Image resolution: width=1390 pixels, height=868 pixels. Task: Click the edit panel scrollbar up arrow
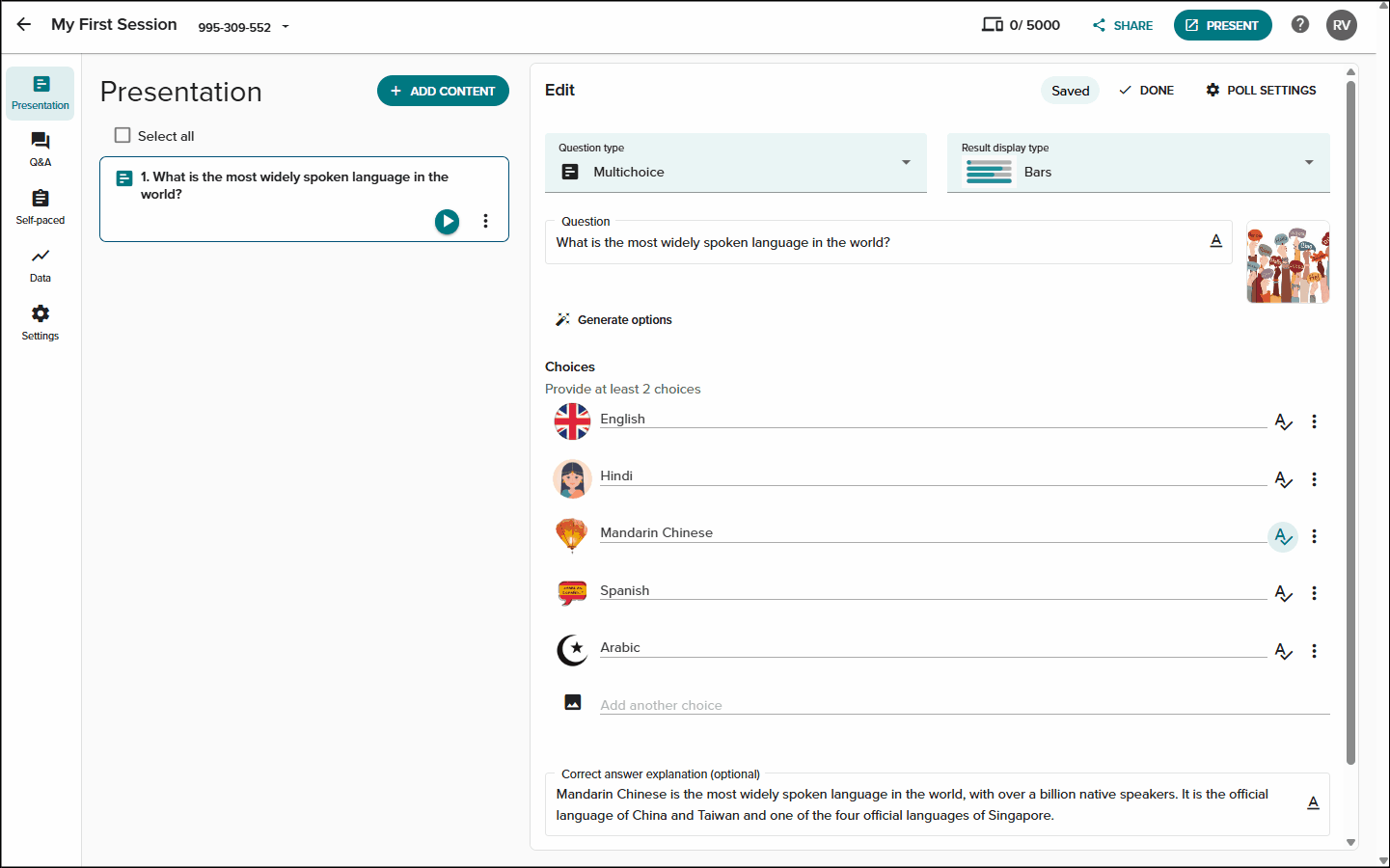tap(1350, 71)
